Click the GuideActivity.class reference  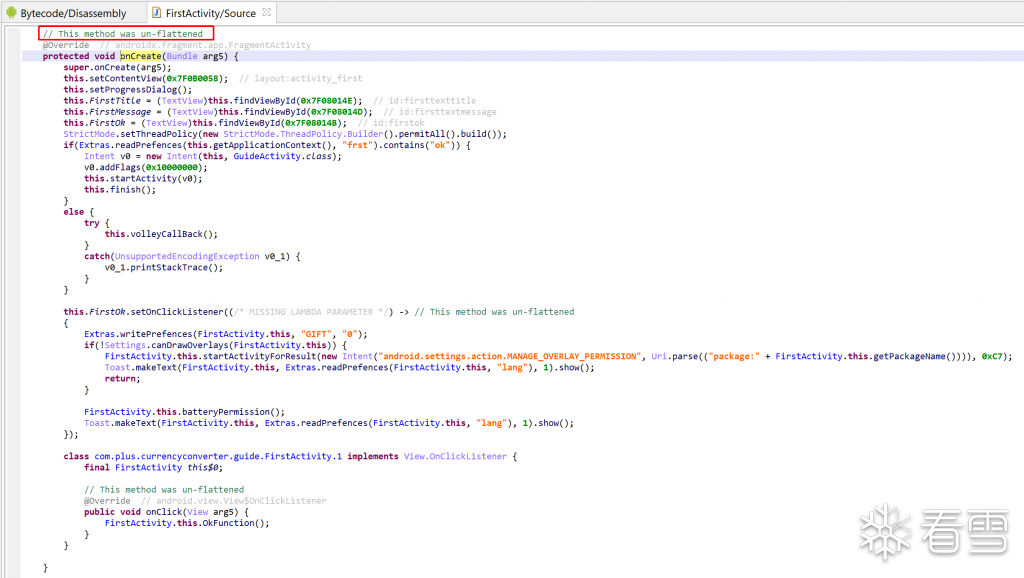click(286, 156)
